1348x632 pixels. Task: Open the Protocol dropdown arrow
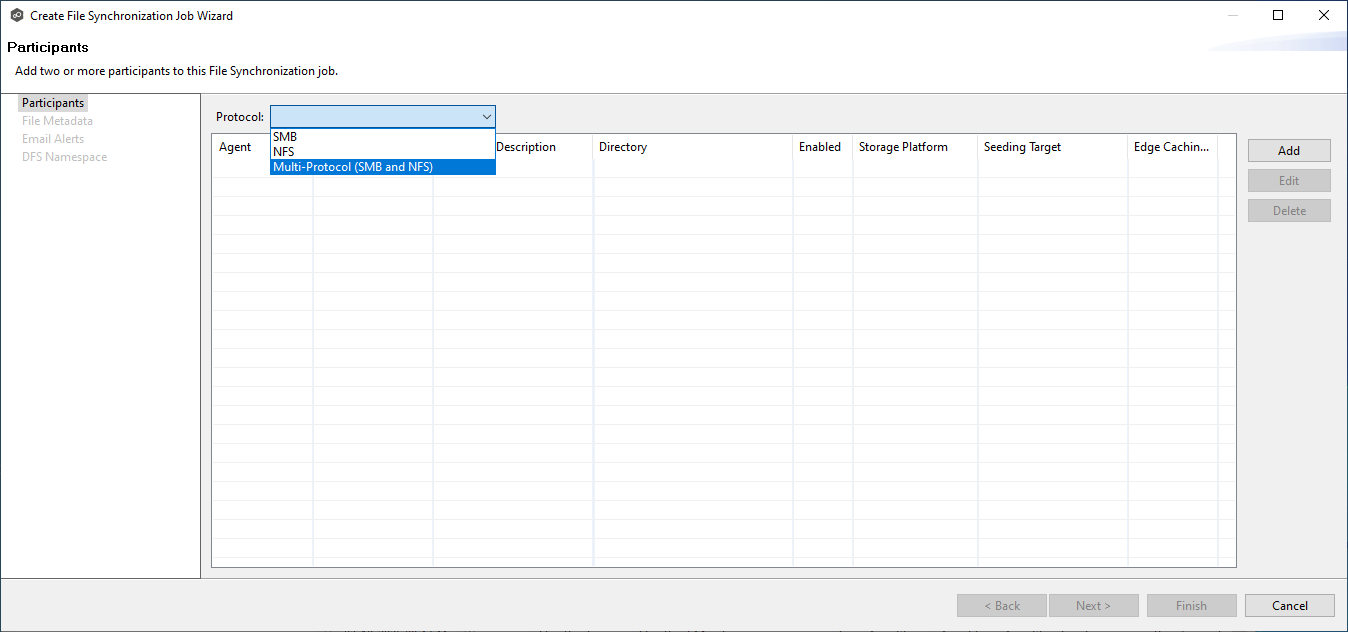pyautogui.click(x=486, y=117)
